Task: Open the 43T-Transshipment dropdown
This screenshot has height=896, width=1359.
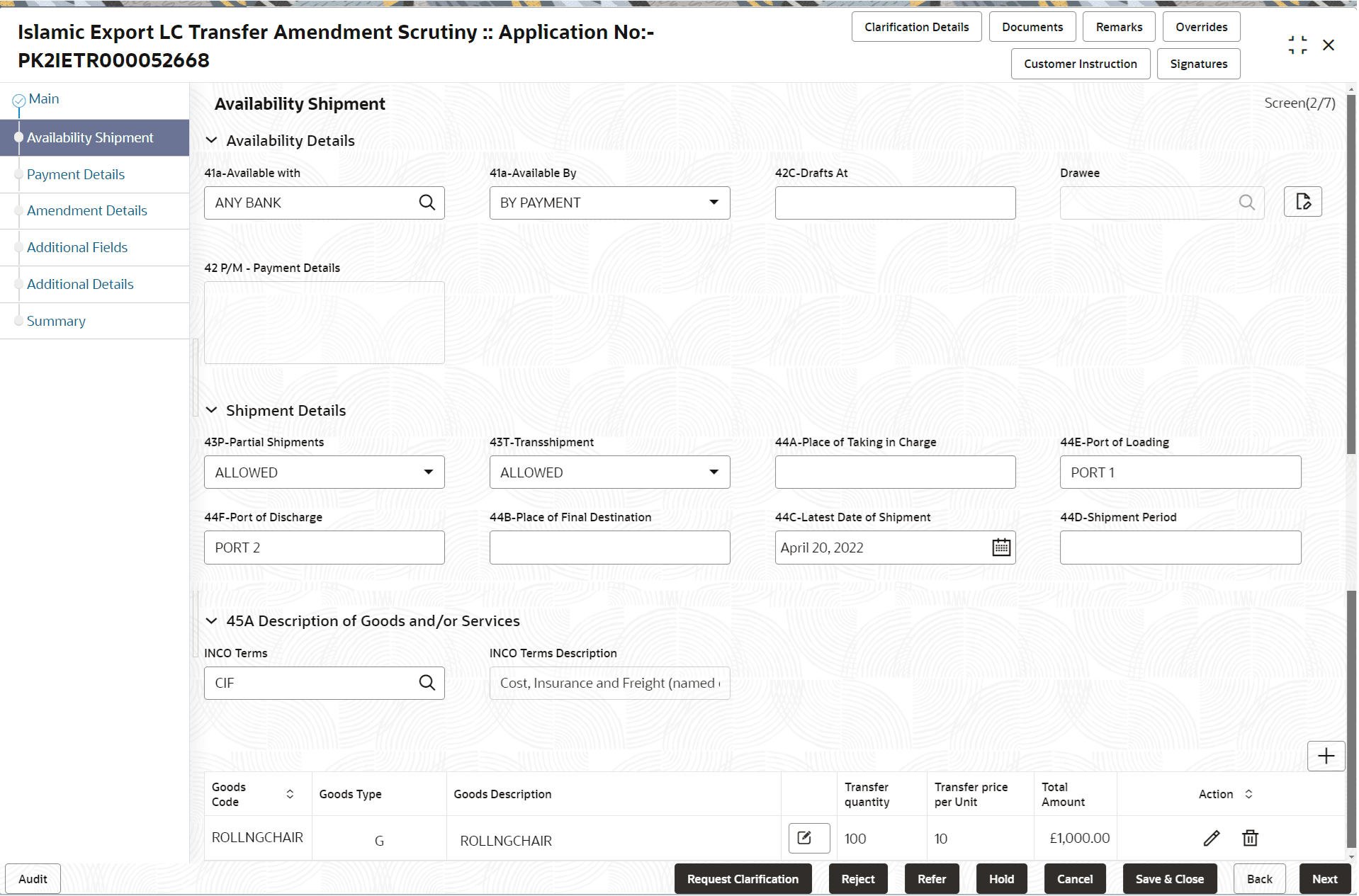Action: point(714,472)
